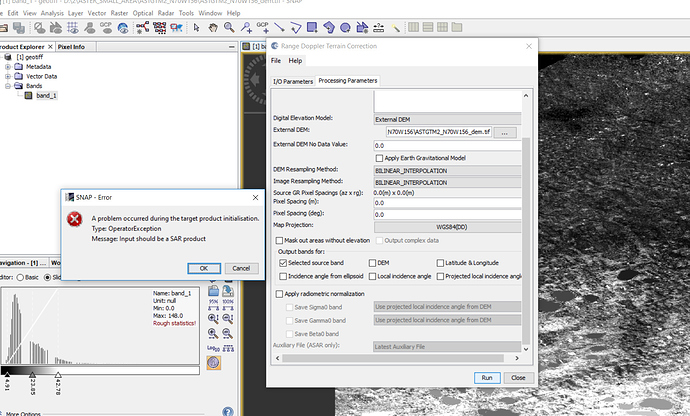Click OK in the SNAP Error dialog
Image resolution: width=690 pixels, height=416 pixels.
pyautogui.click(x=204, y=268)
